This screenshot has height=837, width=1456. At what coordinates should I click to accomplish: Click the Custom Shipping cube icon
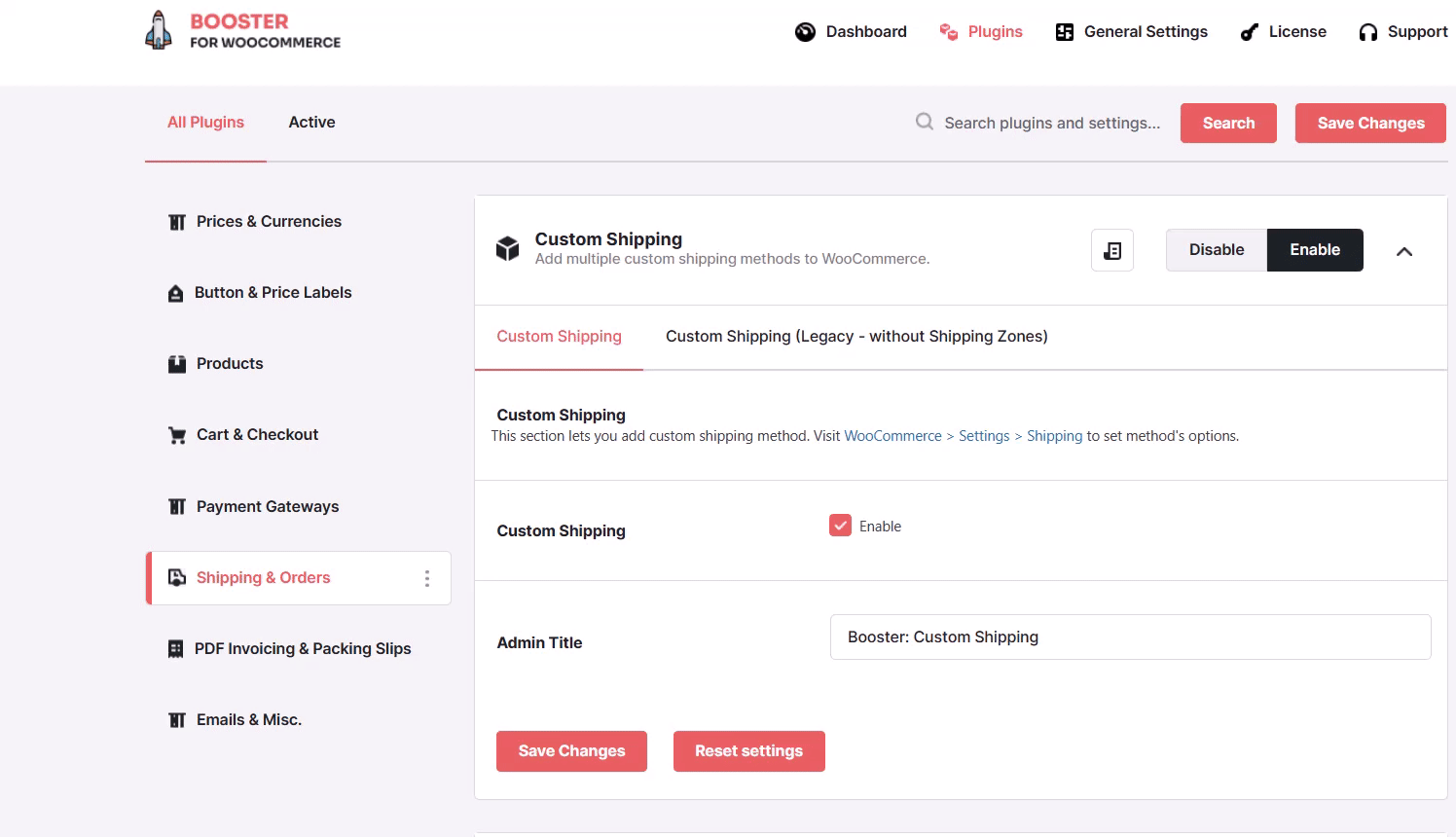coord(507,249)
